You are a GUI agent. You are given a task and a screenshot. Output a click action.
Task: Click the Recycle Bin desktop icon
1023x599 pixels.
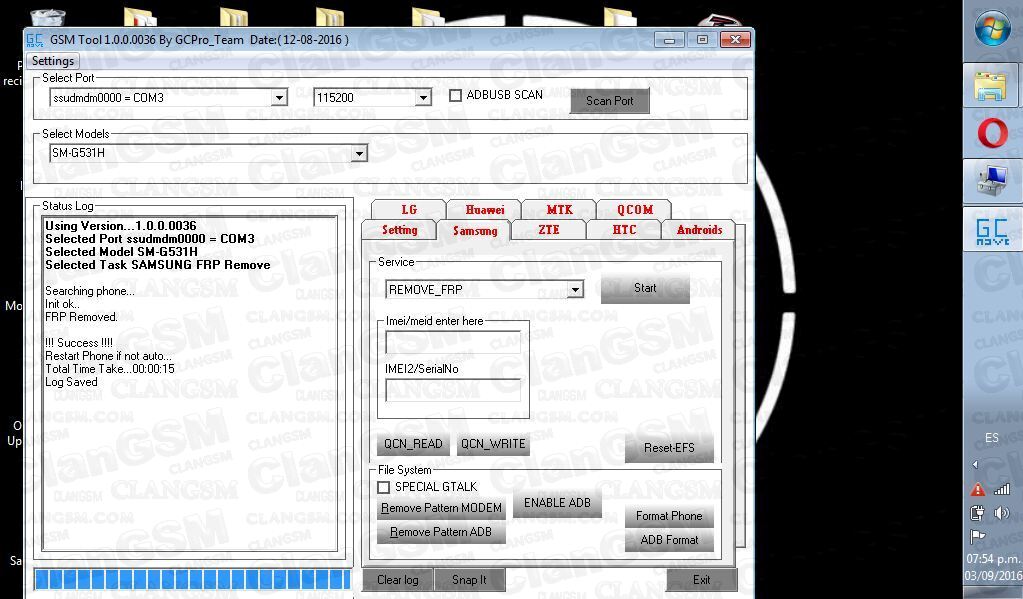tap(48, 17)
